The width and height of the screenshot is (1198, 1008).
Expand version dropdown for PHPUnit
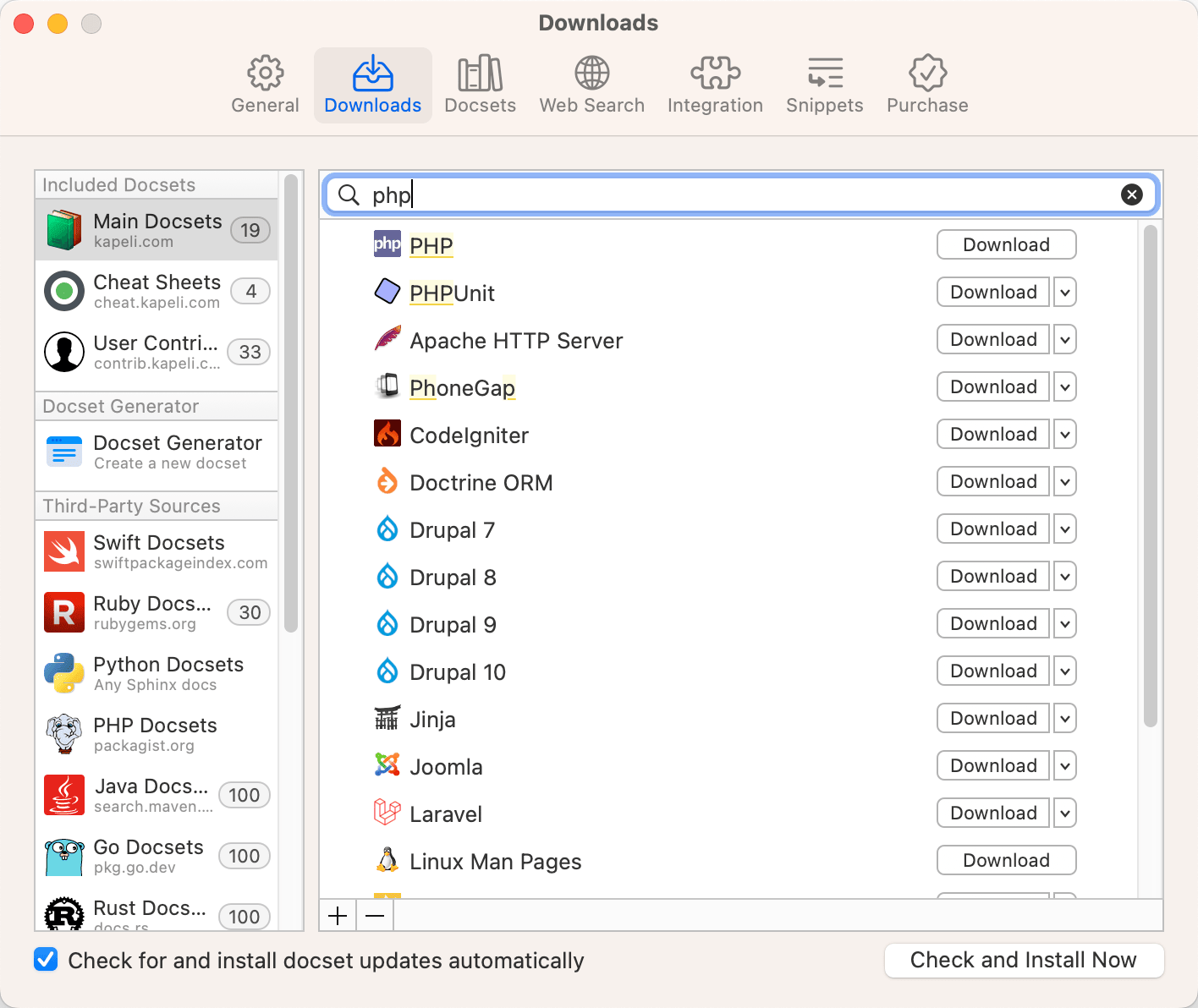(x=1064, y=293)
